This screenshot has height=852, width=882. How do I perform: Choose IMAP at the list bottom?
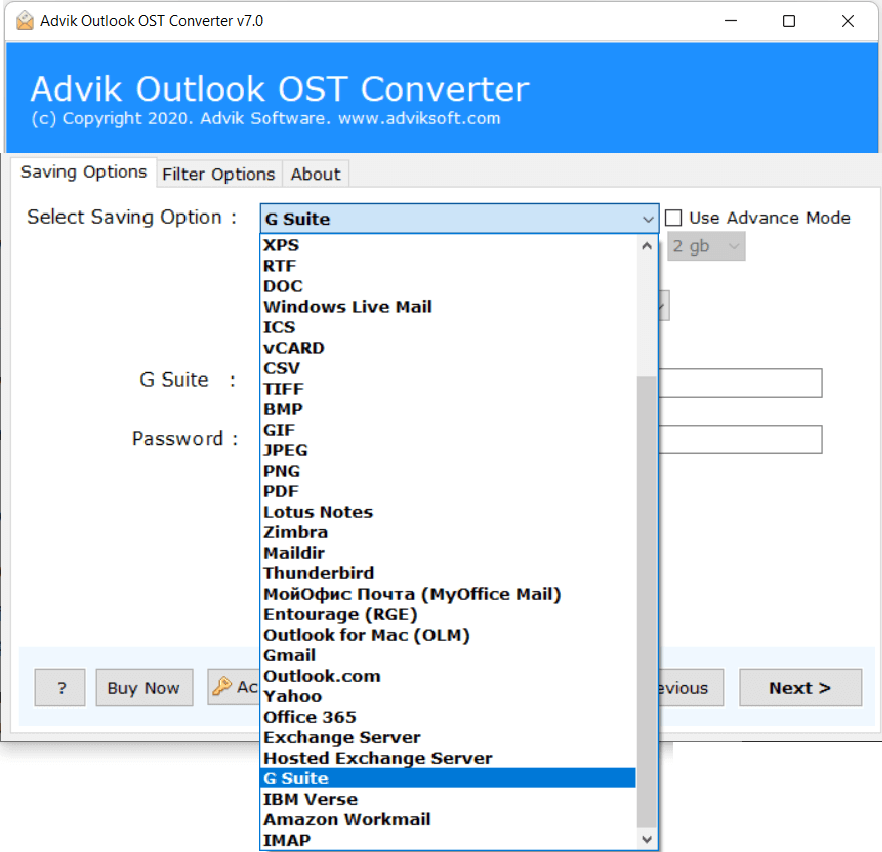287,840
